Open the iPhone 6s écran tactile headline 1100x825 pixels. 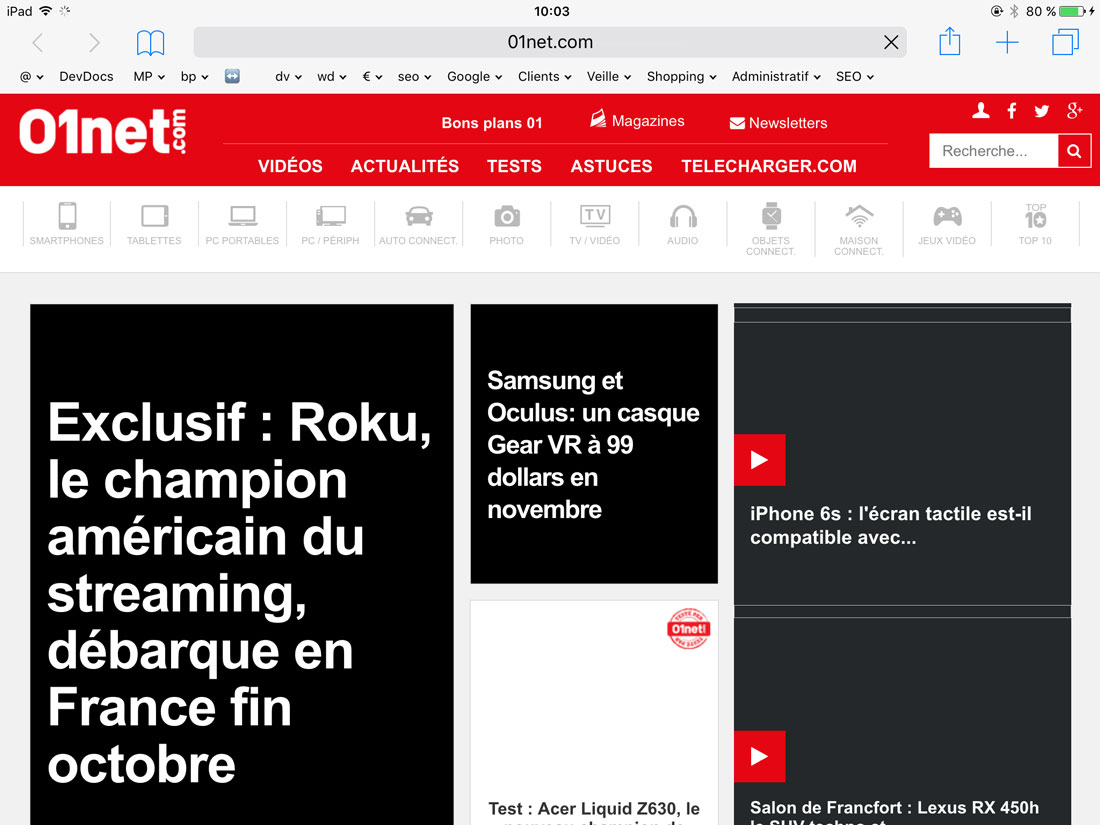[890, 525]
